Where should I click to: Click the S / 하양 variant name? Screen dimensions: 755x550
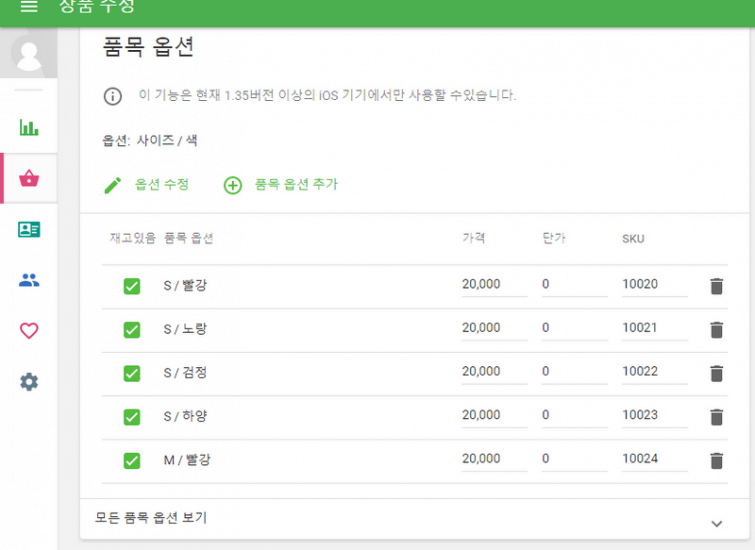pyautogui.click(x=185, y=416)
